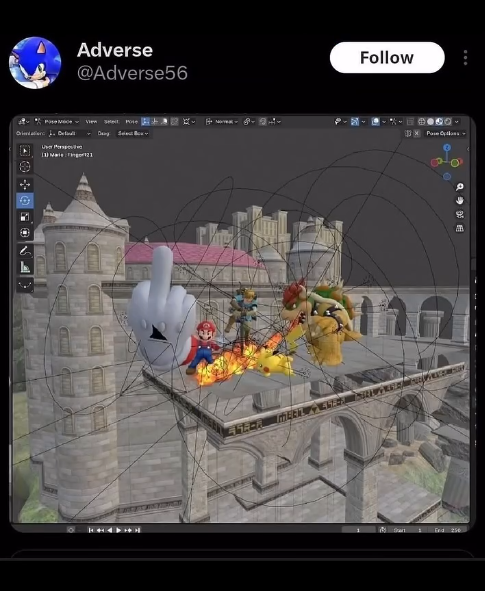Toggle the viewport gizmos button

(355, 121)
